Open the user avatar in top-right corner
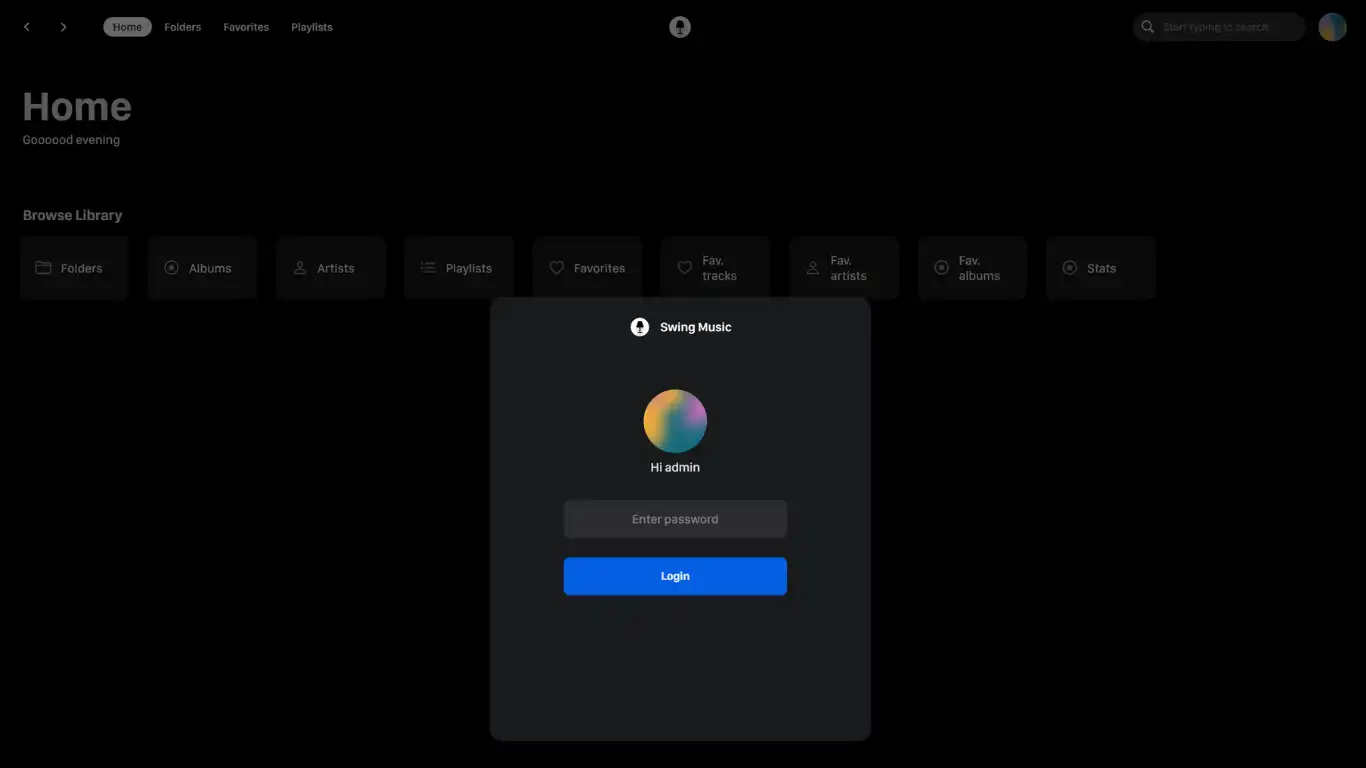Viewport: 1366px width, 768px height. [1332, 27]
